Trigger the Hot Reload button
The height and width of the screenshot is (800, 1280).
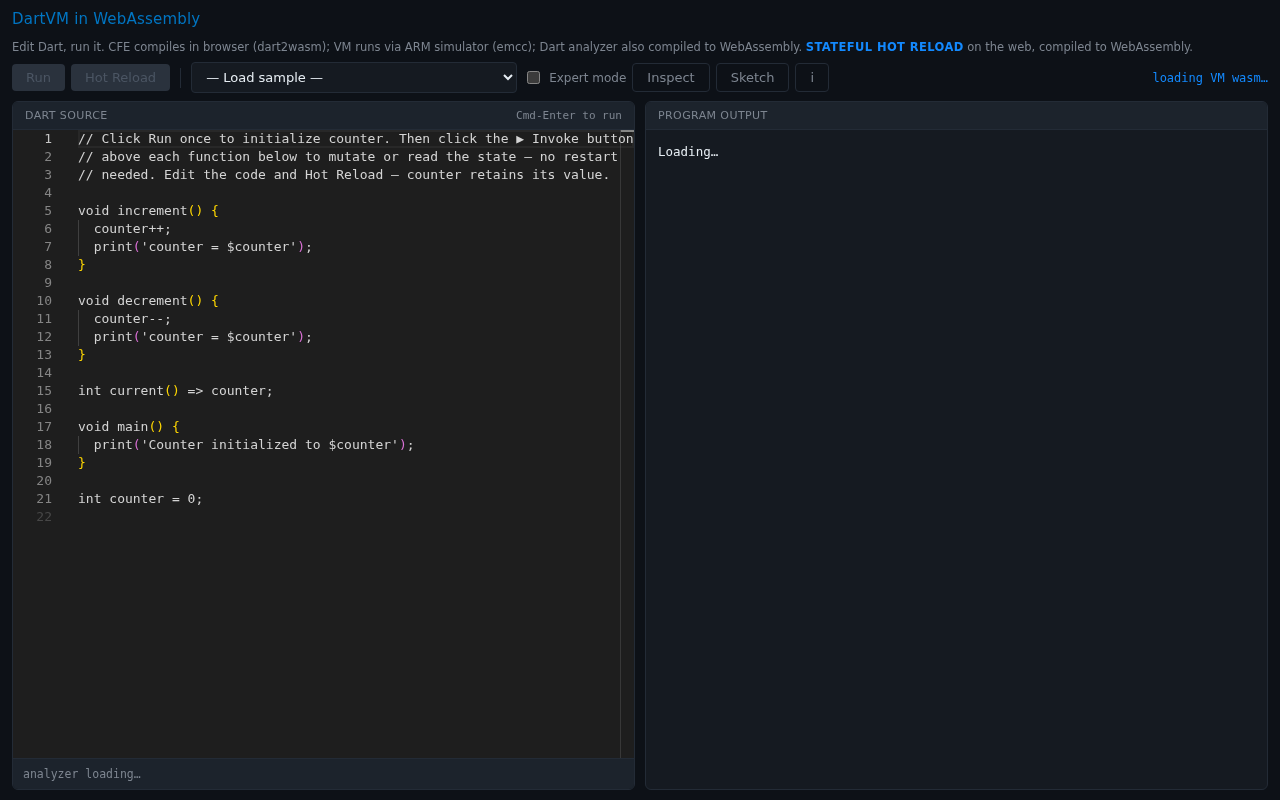(120, 78)
